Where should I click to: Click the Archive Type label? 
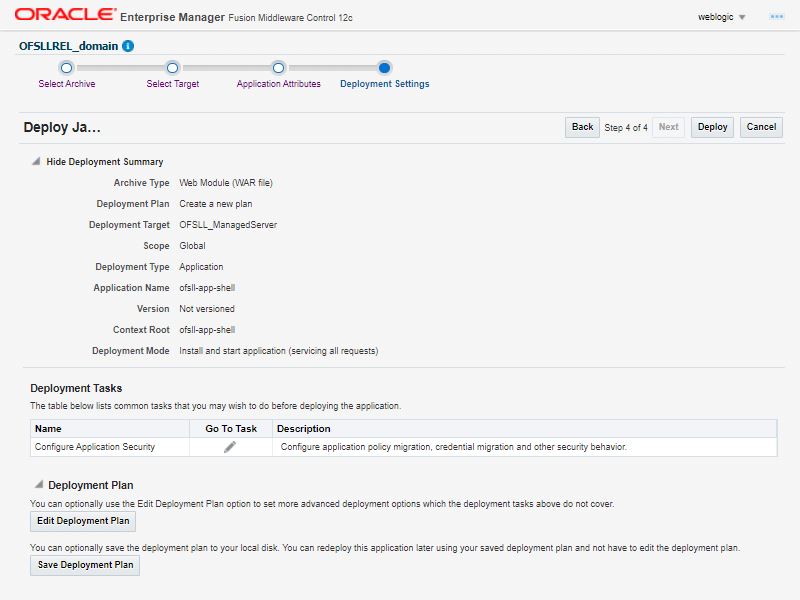pyautogui.click(x=141, y=183)
